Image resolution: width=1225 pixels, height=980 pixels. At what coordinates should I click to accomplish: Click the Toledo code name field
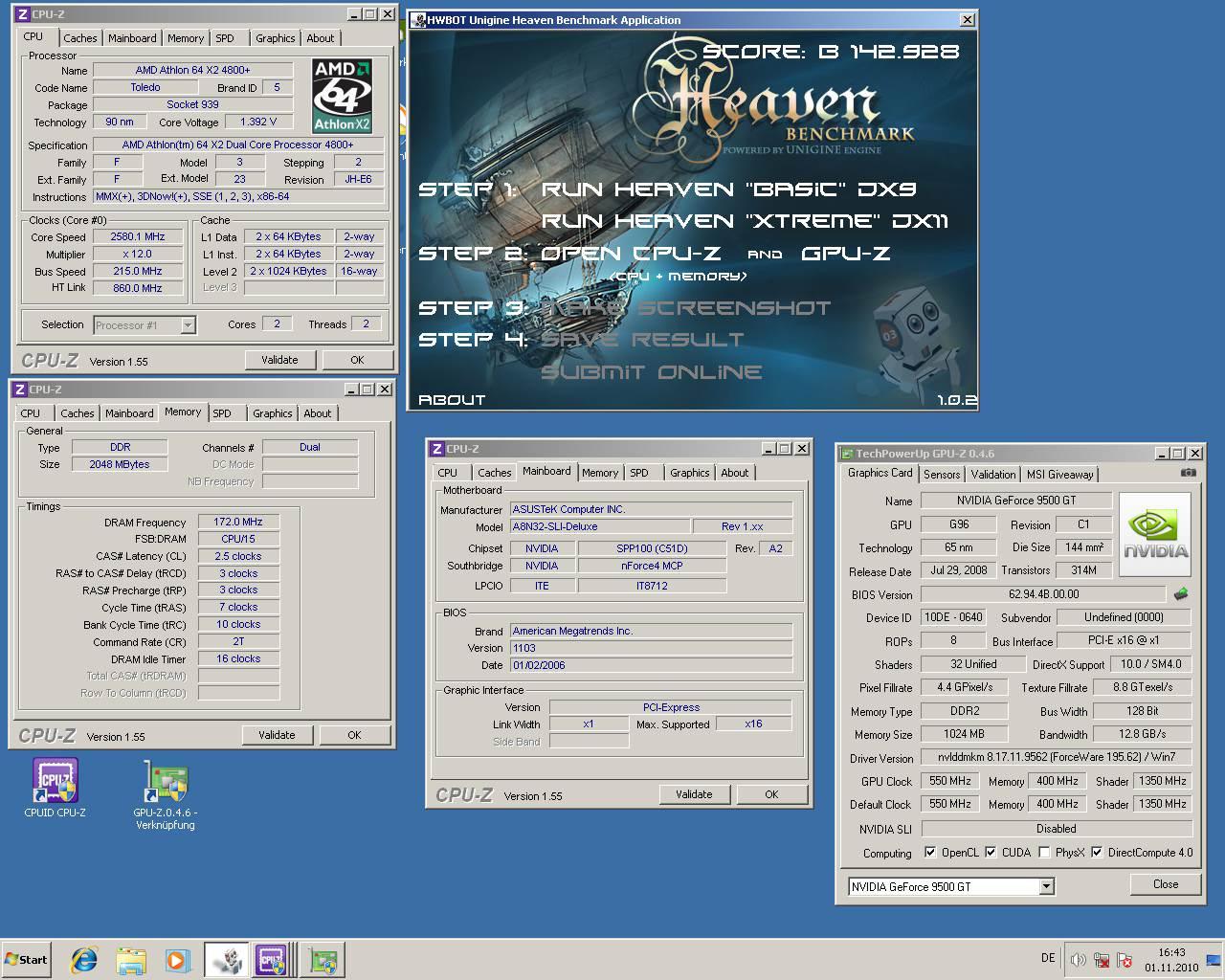145,87
